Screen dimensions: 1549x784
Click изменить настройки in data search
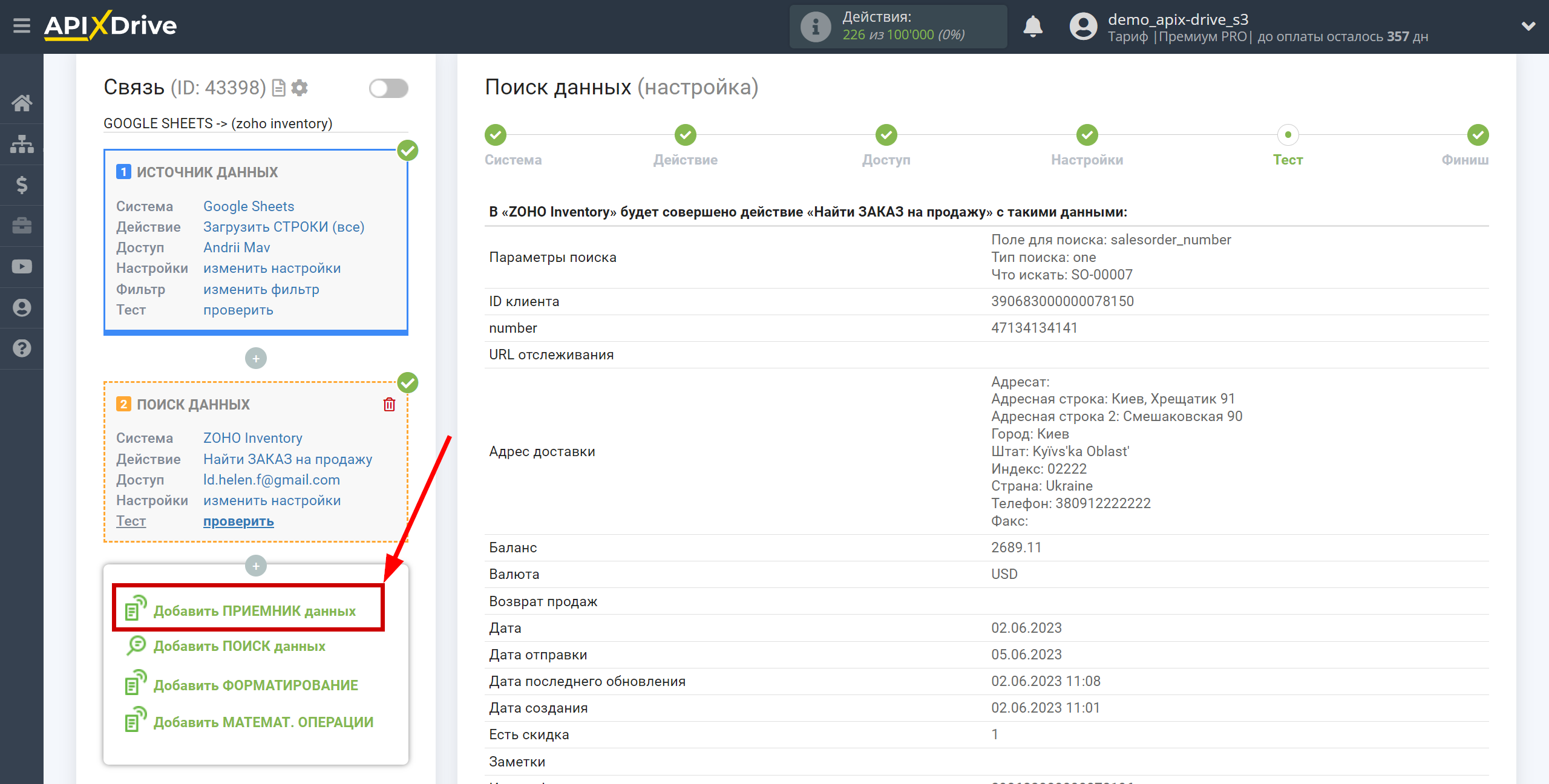[272, 500]
